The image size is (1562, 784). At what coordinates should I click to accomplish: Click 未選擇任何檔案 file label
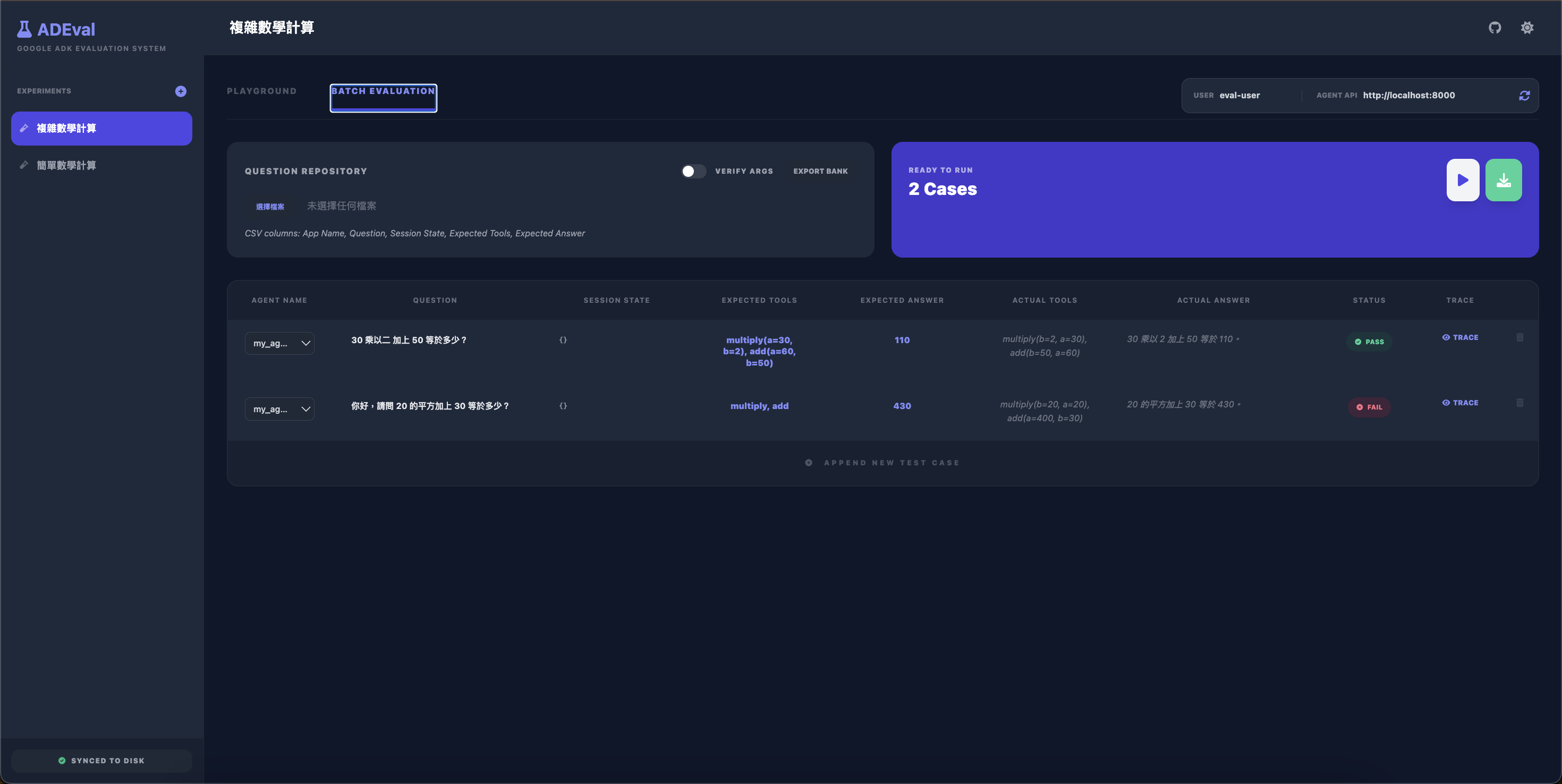point(342,206)
